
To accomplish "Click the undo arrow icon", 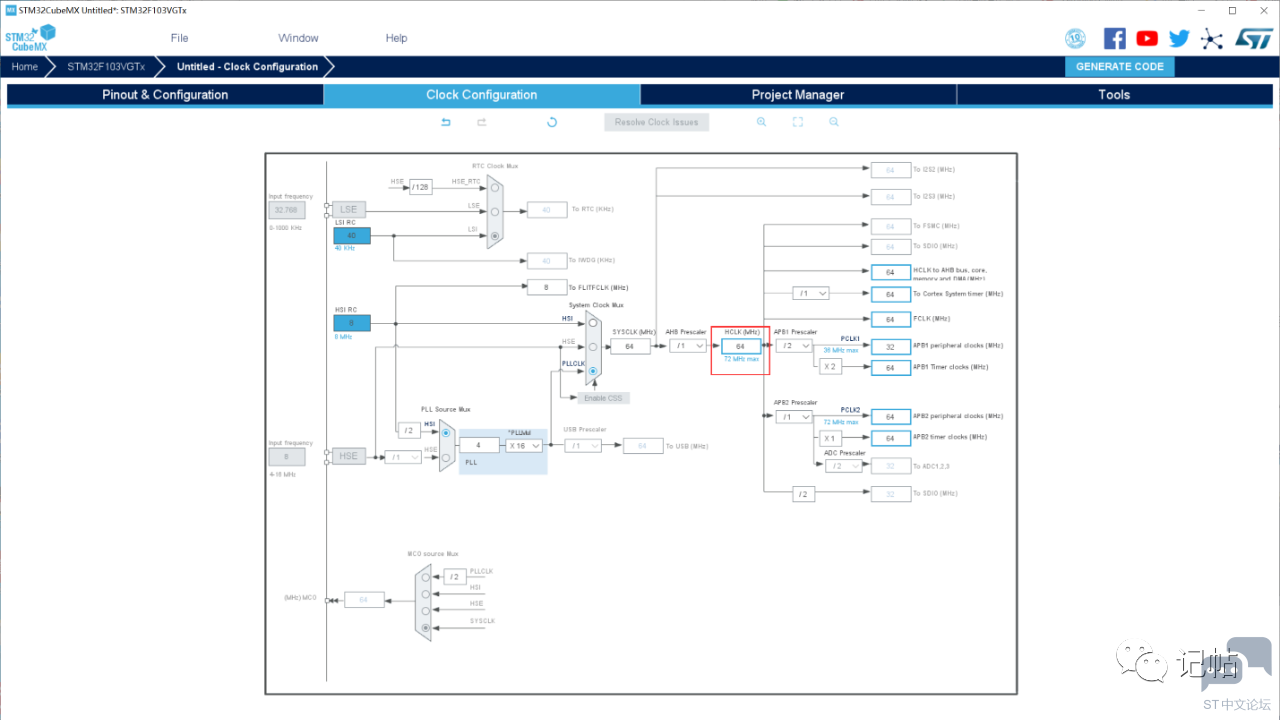I will (x=446, y=122).
